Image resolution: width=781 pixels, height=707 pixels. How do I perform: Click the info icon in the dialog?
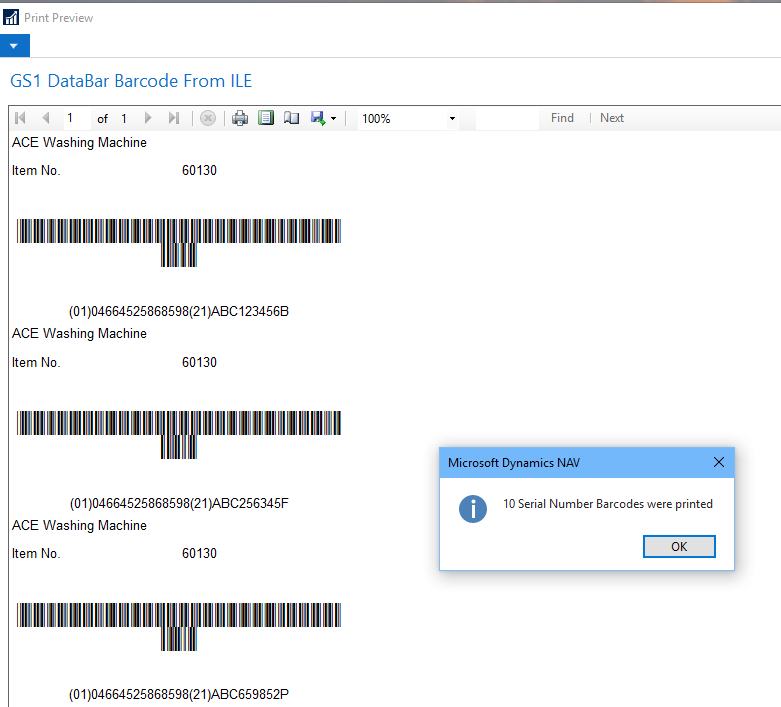(473, 507)
